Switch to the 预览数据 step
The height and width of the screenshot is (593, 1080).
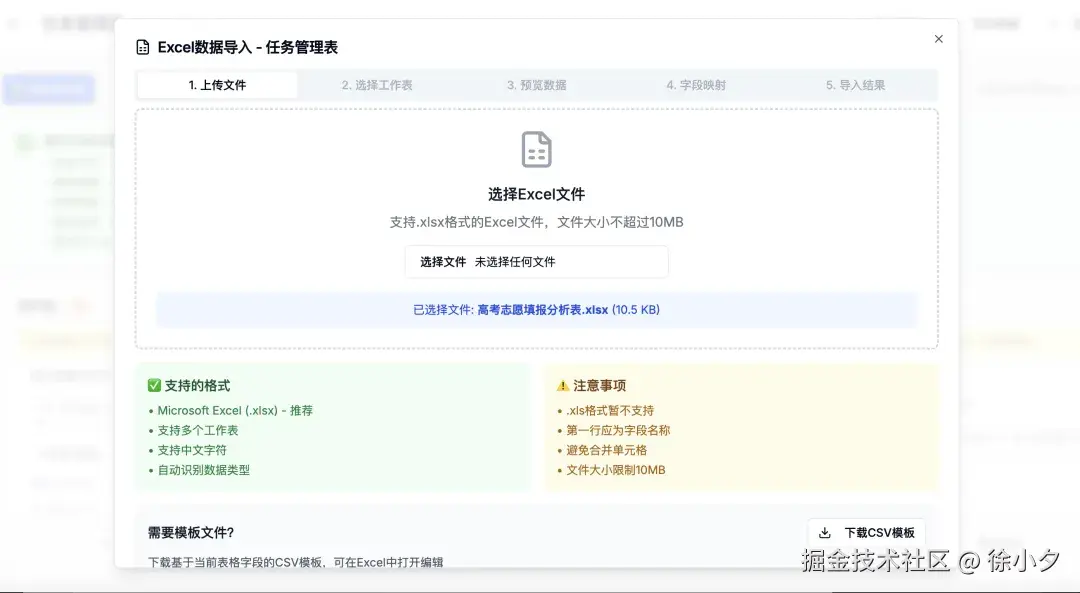(537, 86)
